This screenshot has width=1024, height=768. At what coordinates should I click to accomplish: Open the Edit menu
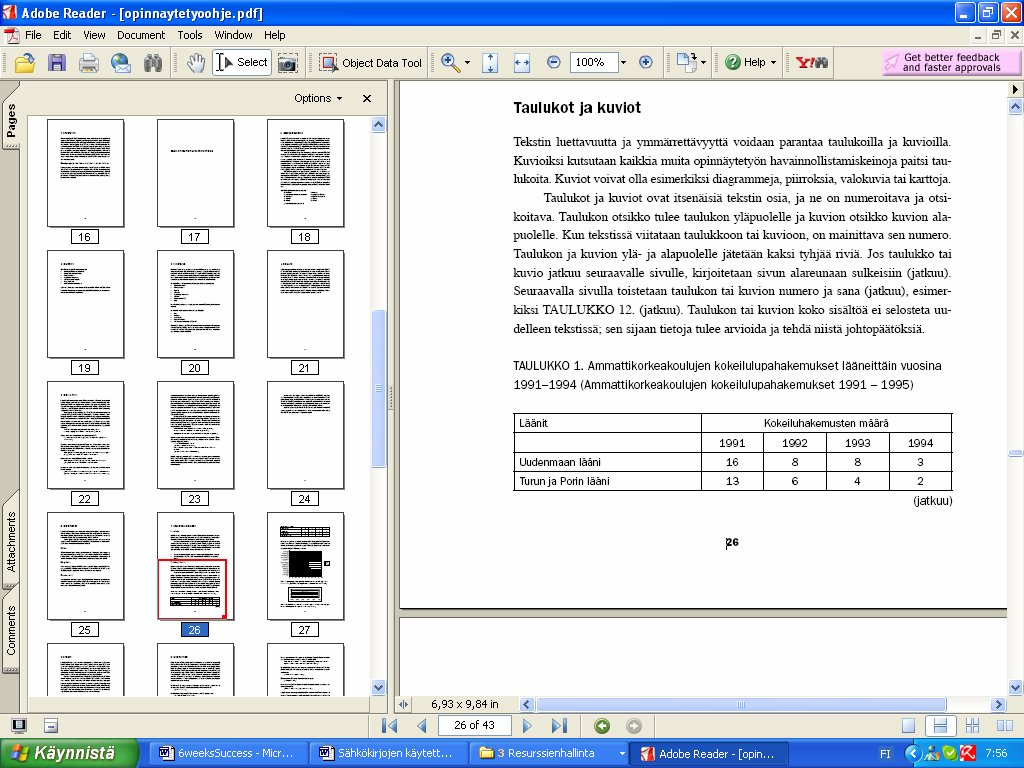tap(62, 35)
